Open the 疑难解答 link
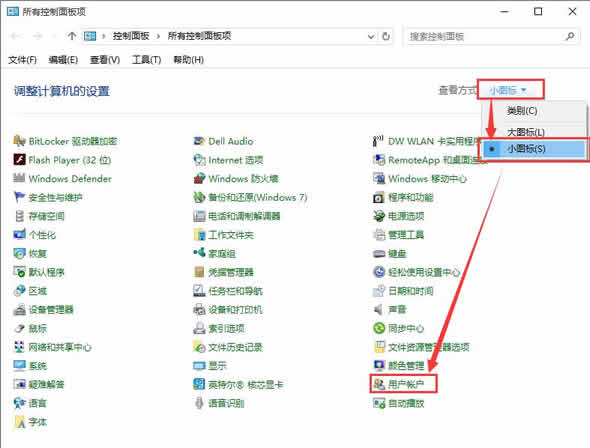Image resolution: width=590 pixels, height=448 pixels. tap(46, 384)
